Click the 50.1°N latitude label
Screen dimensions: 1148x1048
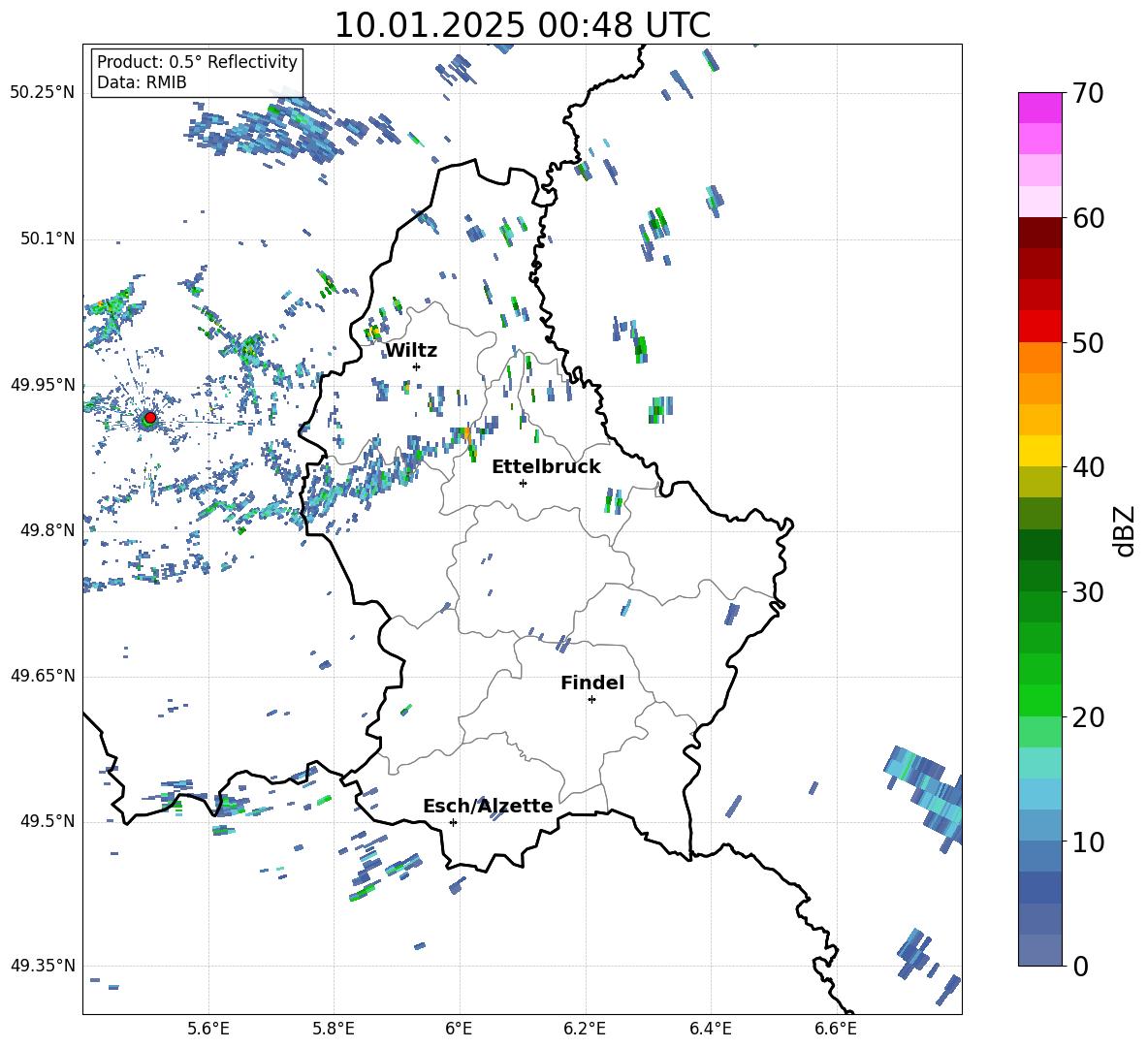click(x=48, y=239)
